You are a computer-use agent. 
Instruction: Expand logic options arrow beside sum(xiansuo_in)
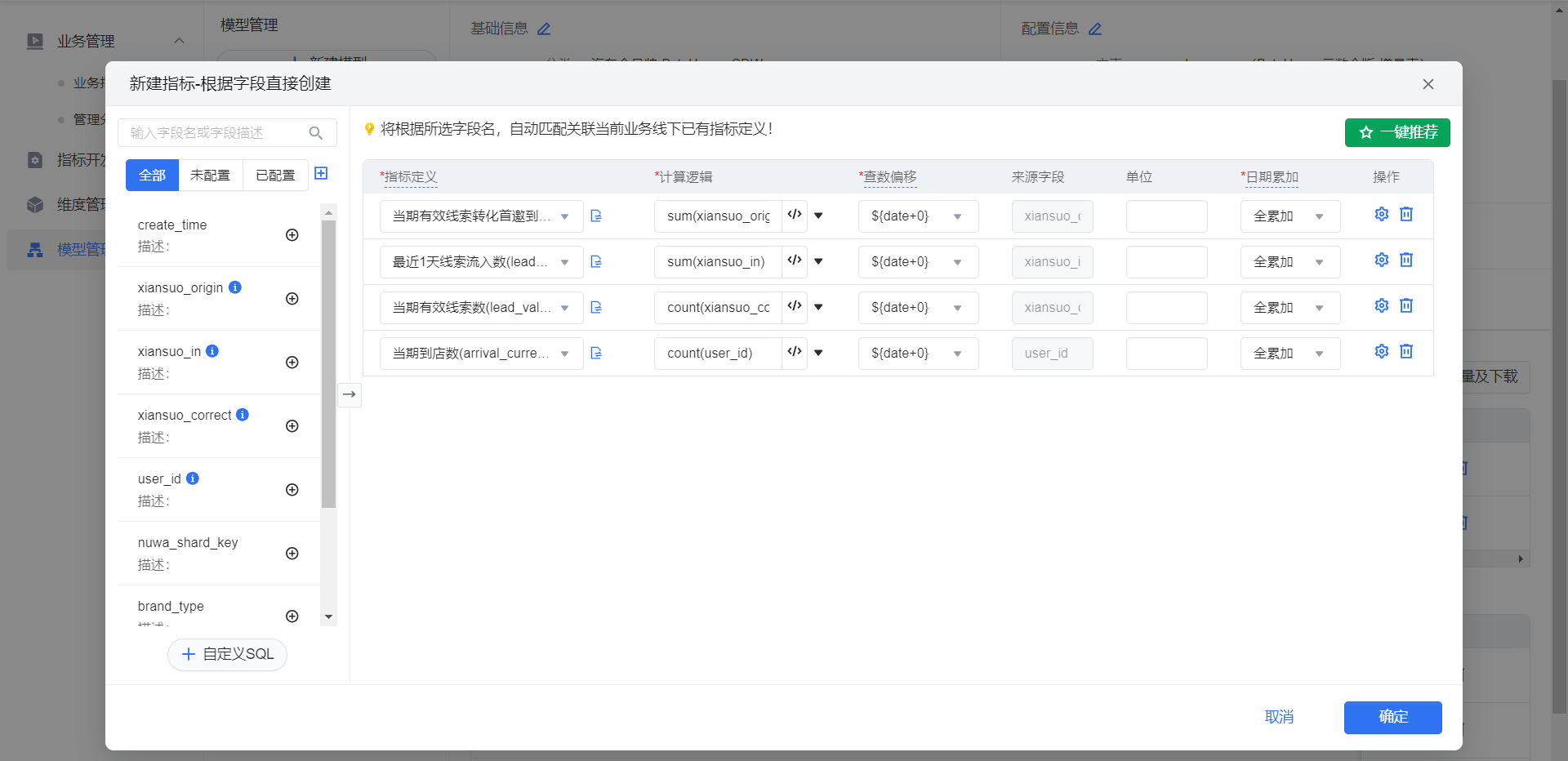pos(818,262)
